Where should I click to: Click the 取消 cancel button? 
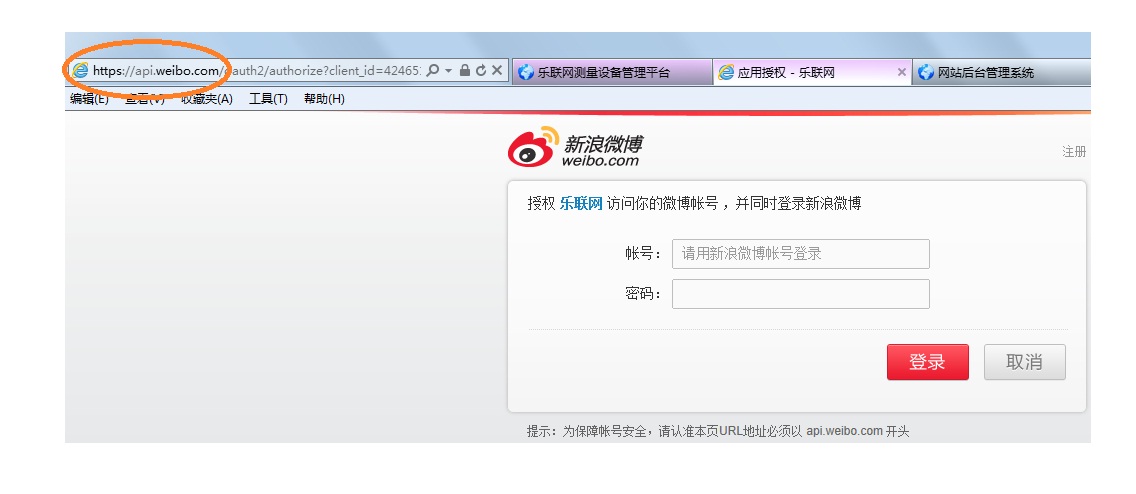pos(1024,362)
